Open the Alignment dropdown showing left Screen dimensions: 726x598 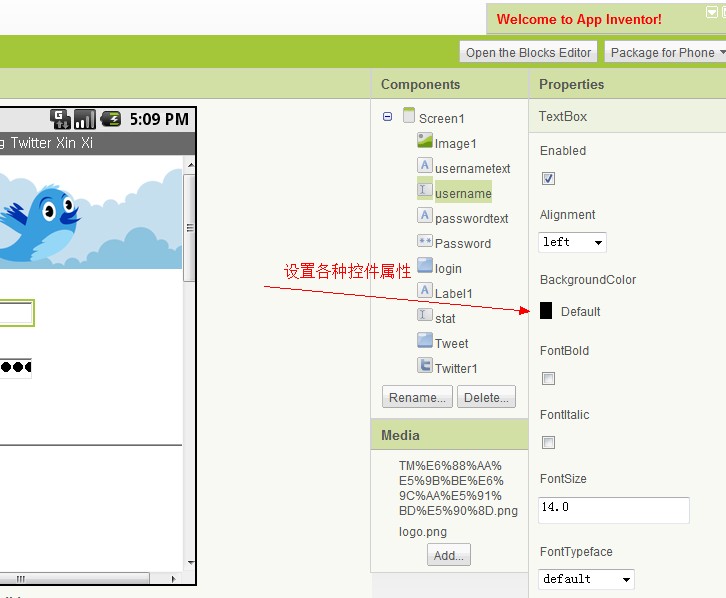[572, 243]
